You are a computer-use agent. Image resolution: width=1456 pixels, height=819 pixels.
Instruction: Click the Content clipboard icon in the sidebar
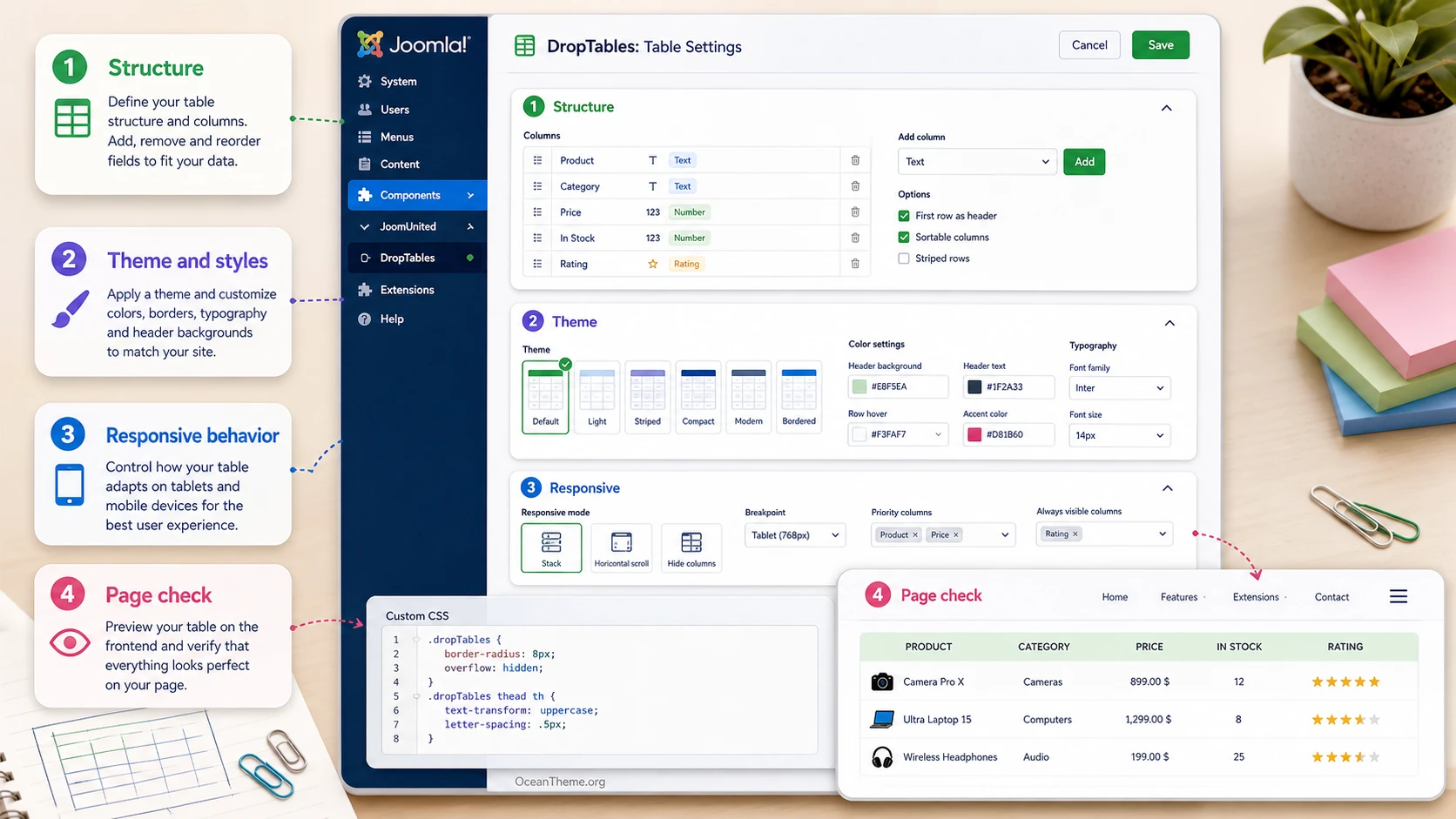pos(365,164)
